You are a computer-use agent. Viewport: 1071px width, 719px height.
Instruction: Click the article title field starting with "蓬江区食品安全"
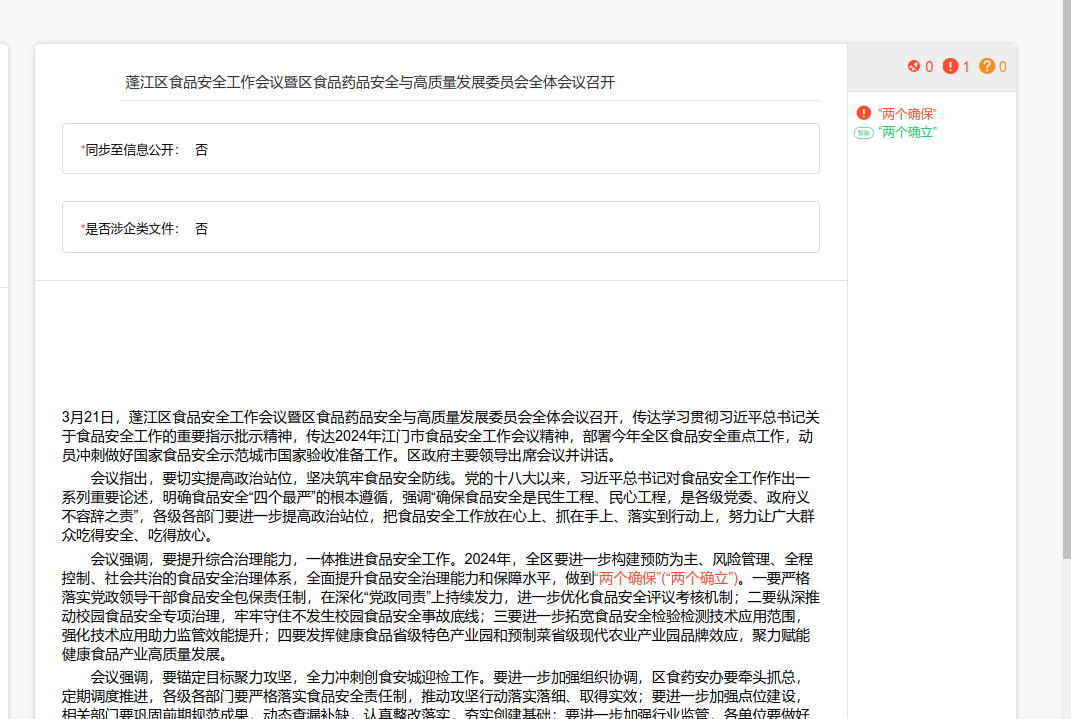click(x=370, y=82)
